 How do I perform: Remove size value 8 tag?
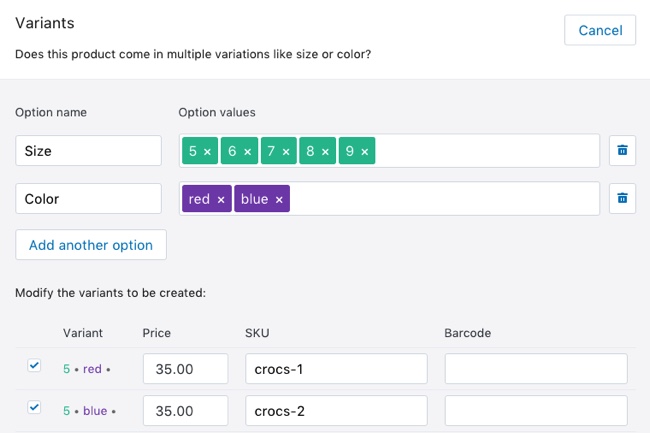pos(325,152)
